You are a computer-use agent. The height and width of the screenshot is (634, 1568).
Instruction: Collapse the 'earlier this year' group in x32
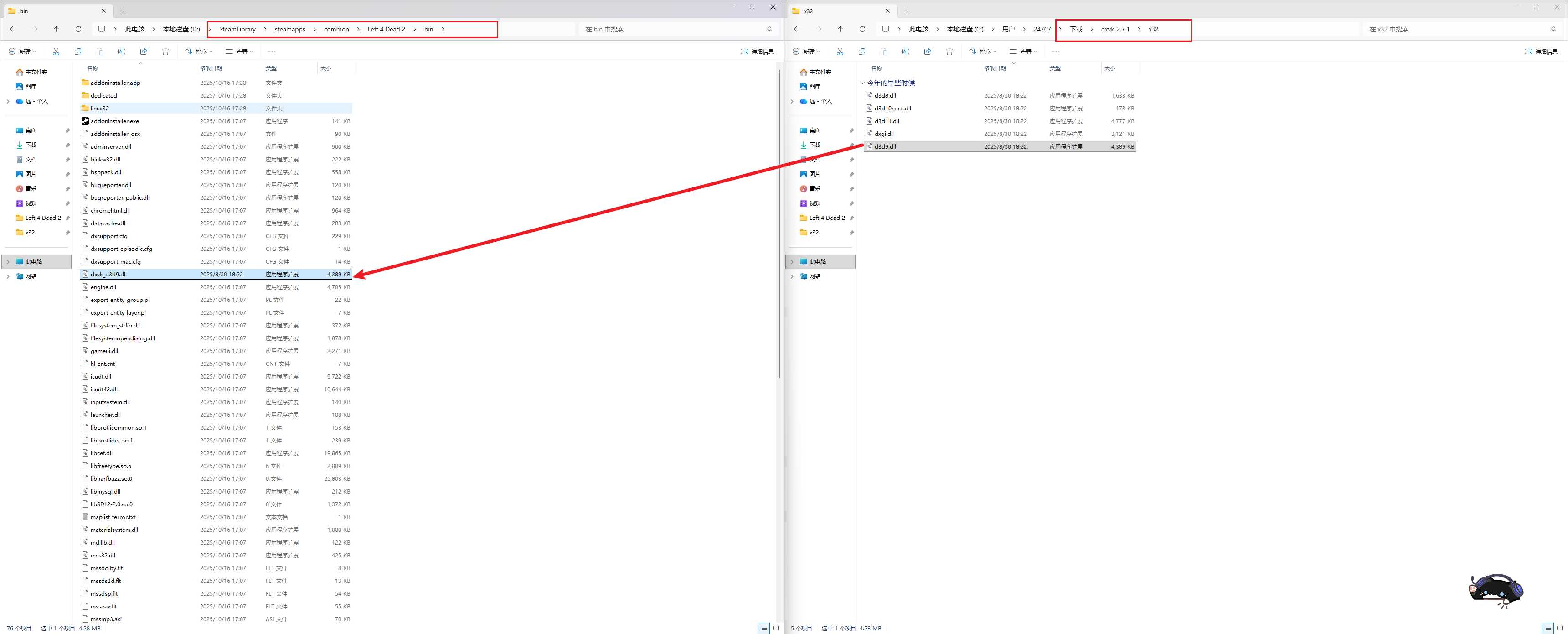coord(862,83)
